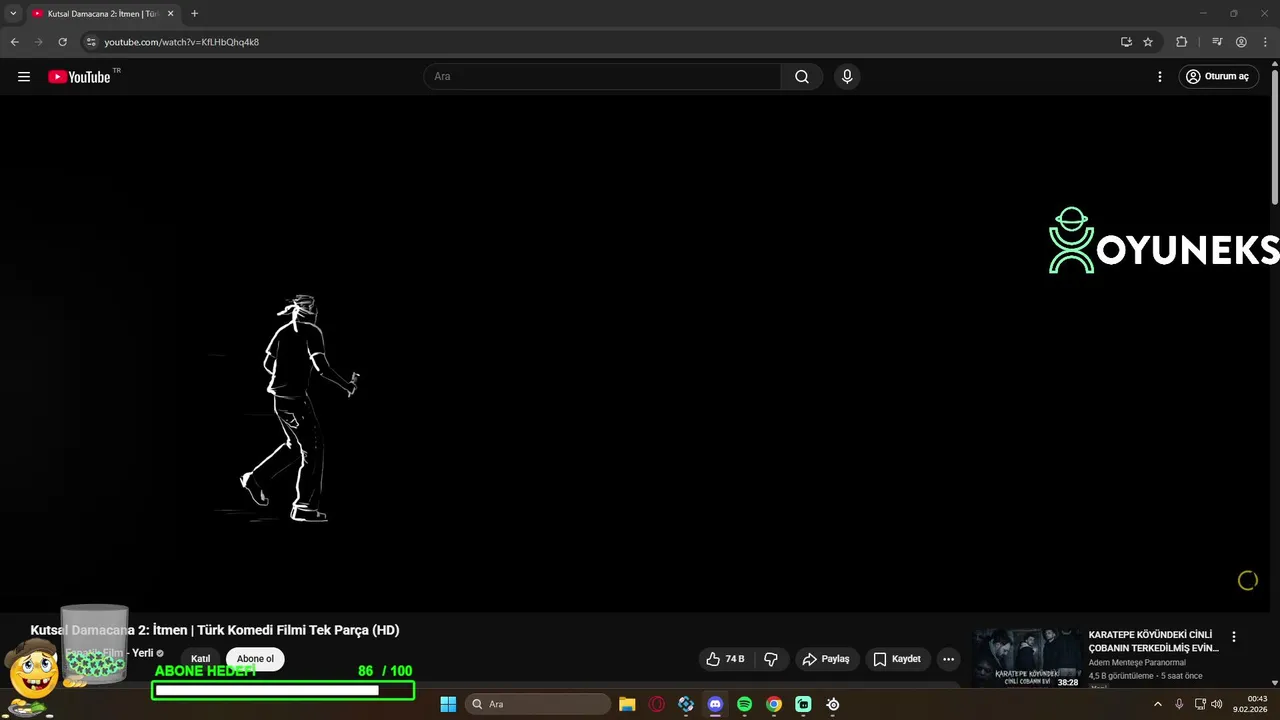Image resolution: width=1280 pixels, height=720 pixels.
Task: Open the Paylaş share dialog
Action: [826, 659]
